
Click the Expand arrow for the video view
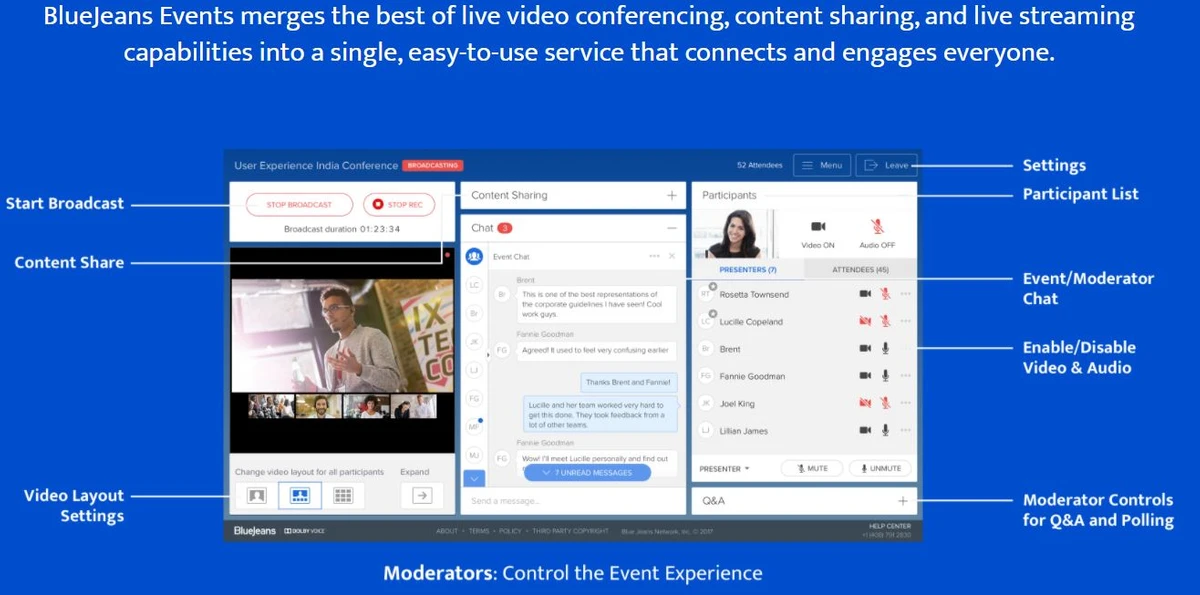click(x=423, y=495)
